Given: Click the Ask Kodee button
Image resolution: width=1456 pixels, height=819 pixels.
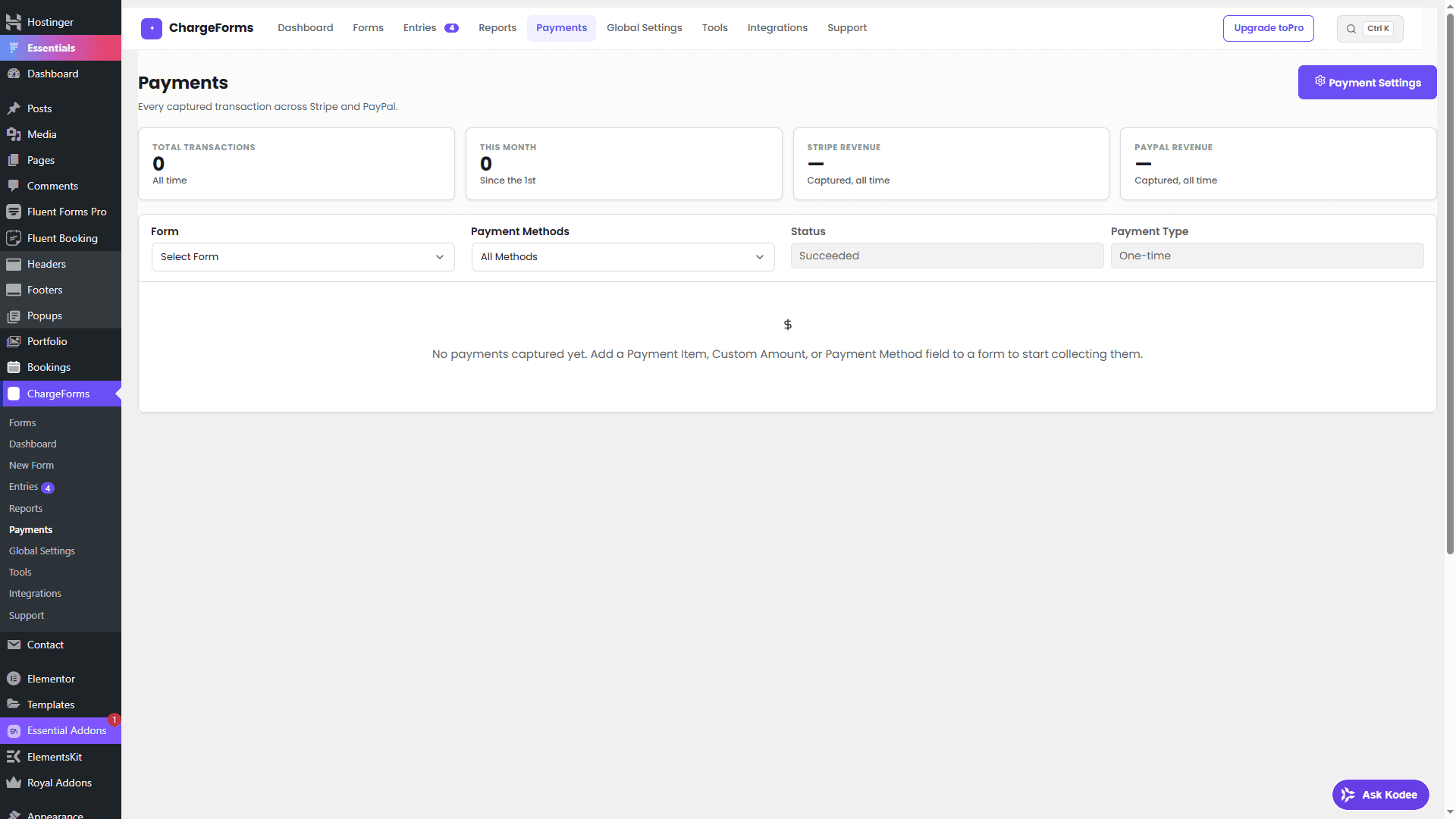Looking at the screenshot, I should 1381,795.
